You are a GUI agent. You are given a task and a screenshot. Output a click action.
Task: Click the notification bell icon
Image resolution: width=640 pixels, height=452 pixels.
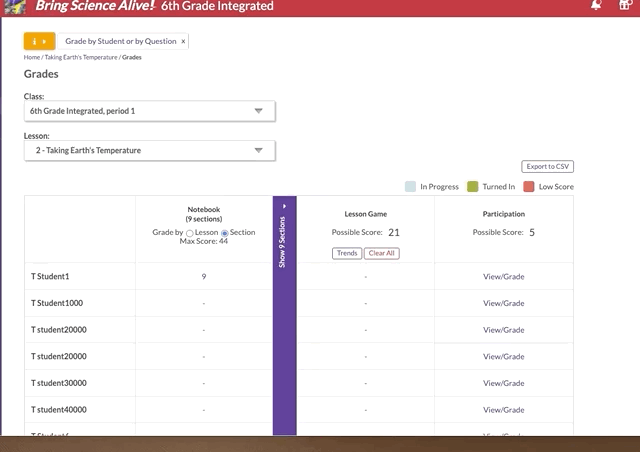[x=597, y=6]
